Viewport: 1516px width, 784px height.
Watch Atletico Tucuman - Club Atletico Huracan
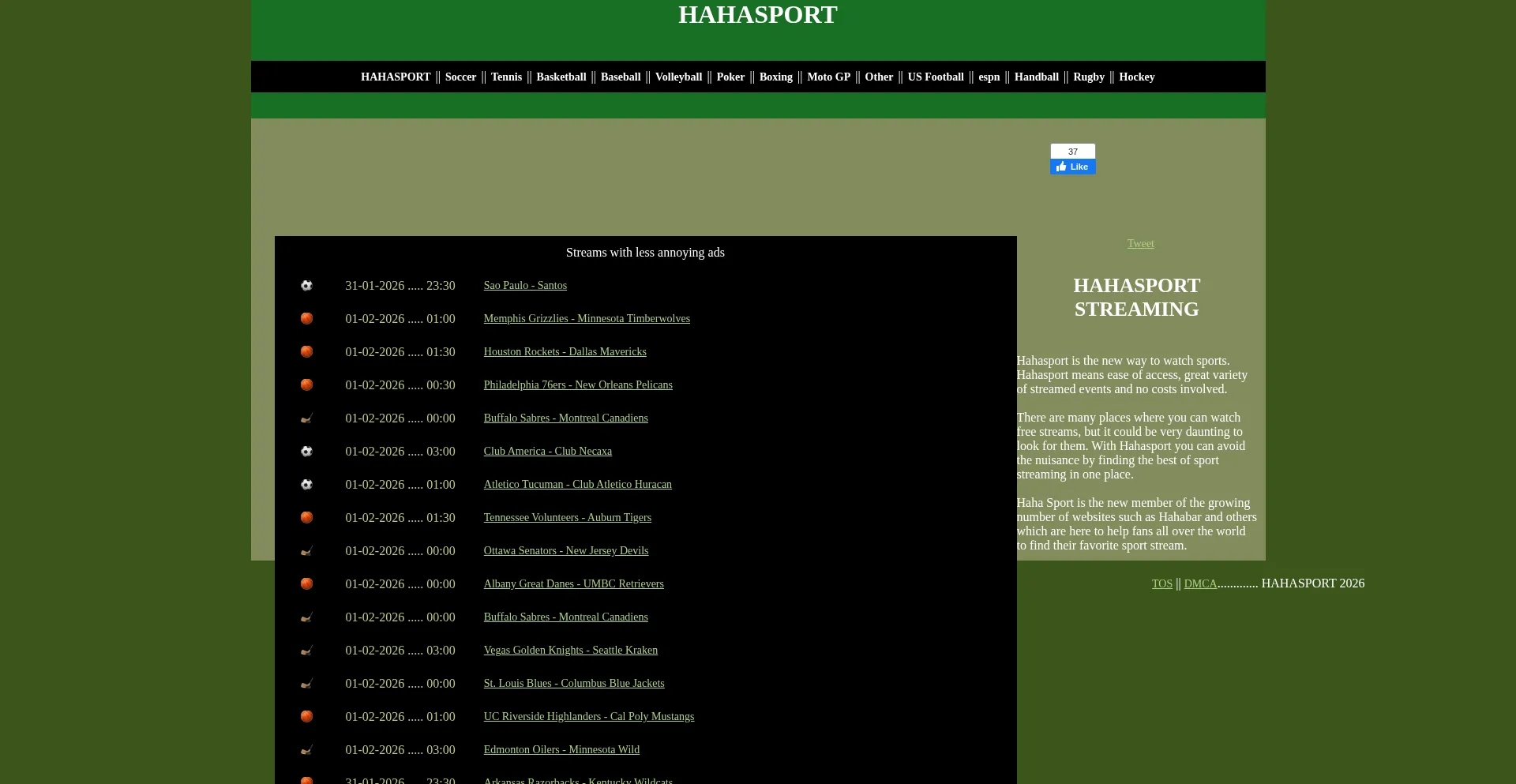coord(578,485)
